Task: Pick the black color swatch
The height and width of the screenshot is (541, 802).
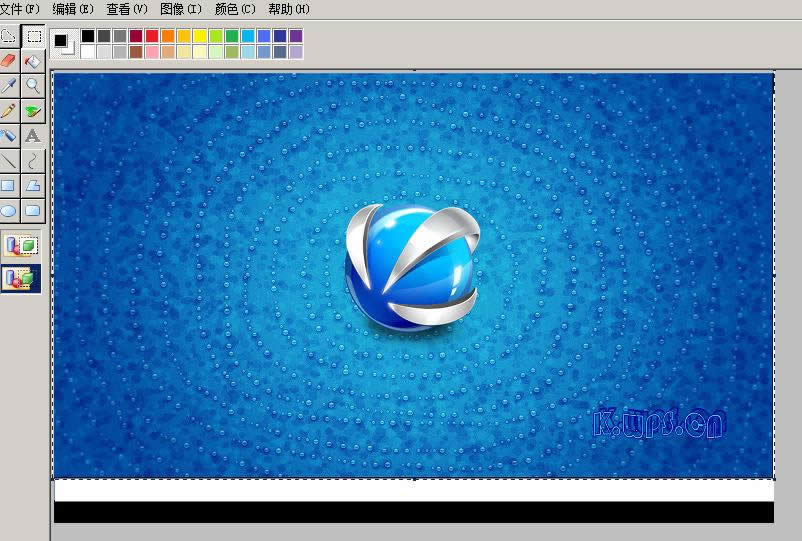Action: coord(88,36)
